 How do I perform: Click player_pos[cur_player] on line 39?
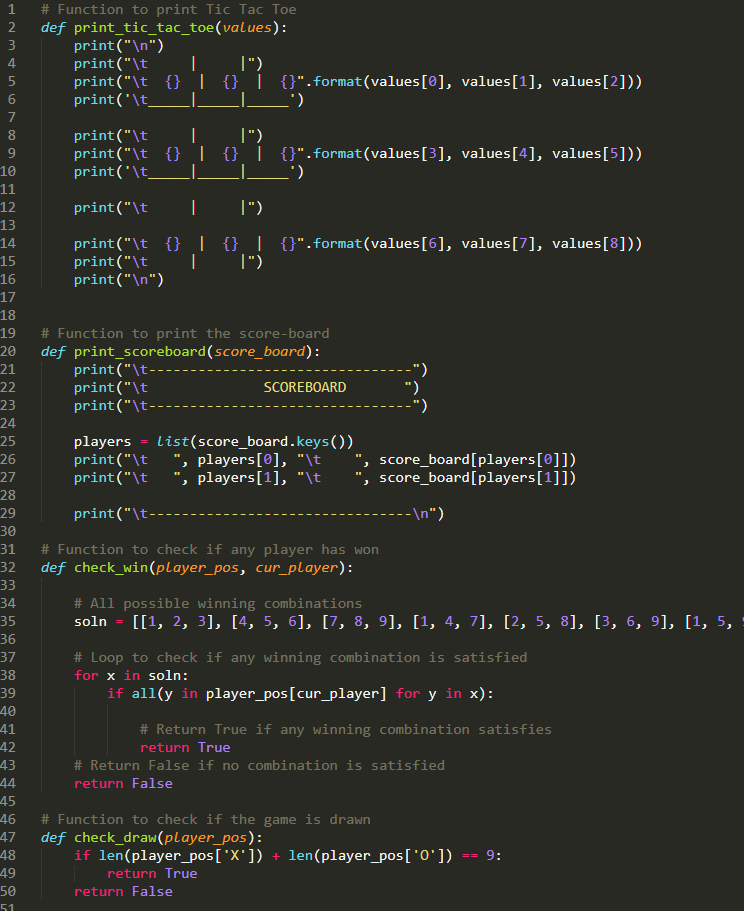point(296,694)
